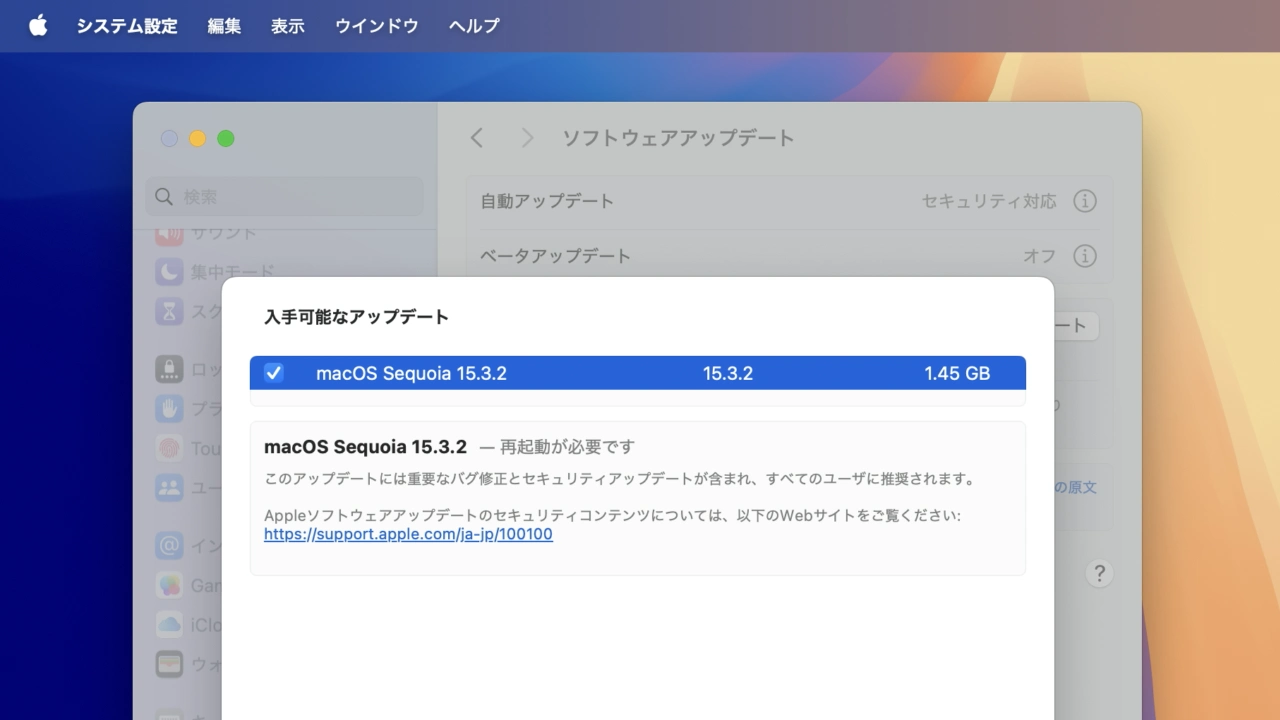Click the @ internet accounts sidebar icon

click(x=169, y=545)
